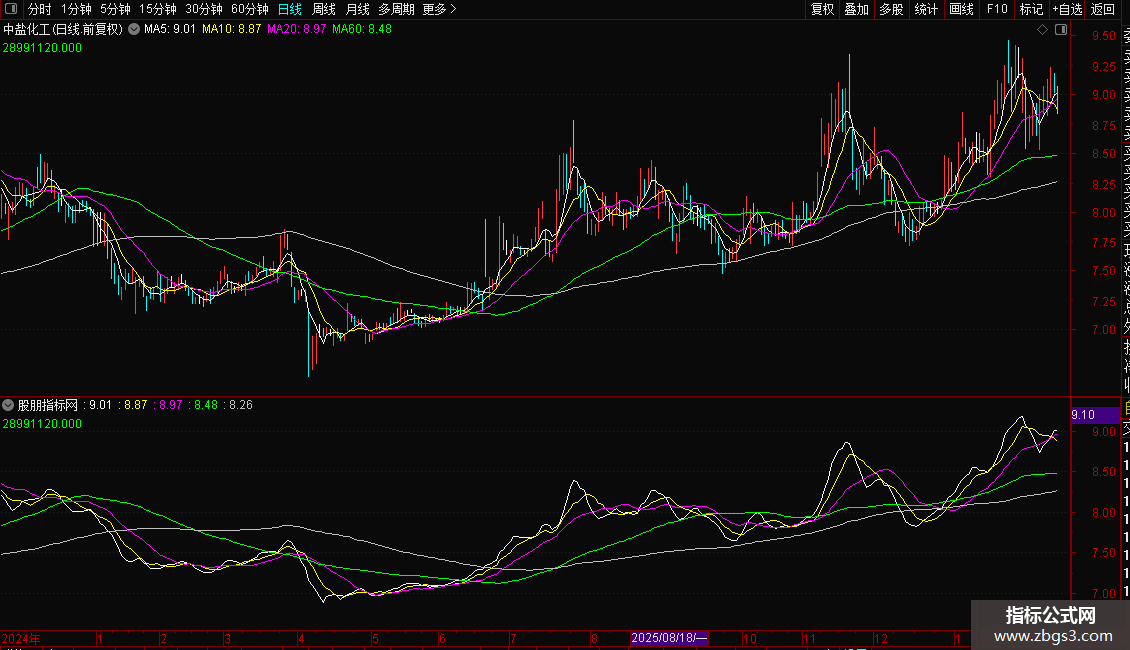Viewport: 1130px width, 650px height.
Task: Expand the 股朋指标网 indicator dropdown arrow
Action: (x=9, y=406)
